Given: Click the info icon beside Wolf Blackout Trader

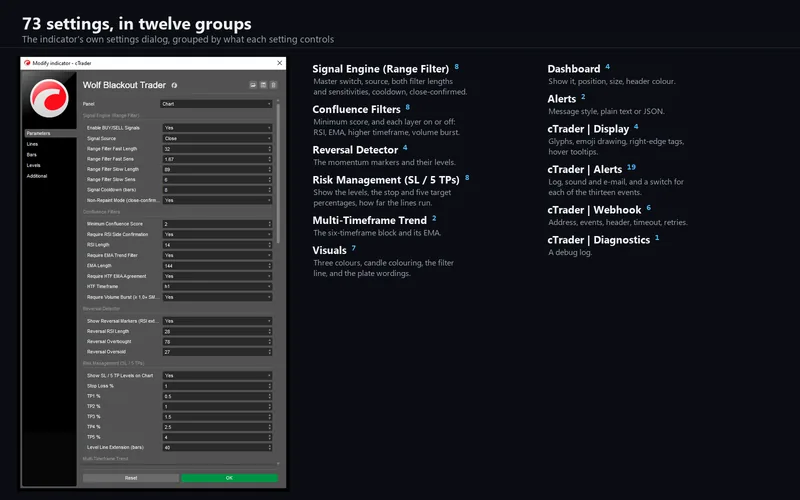Looking at the screenshot, I should 174,85.
